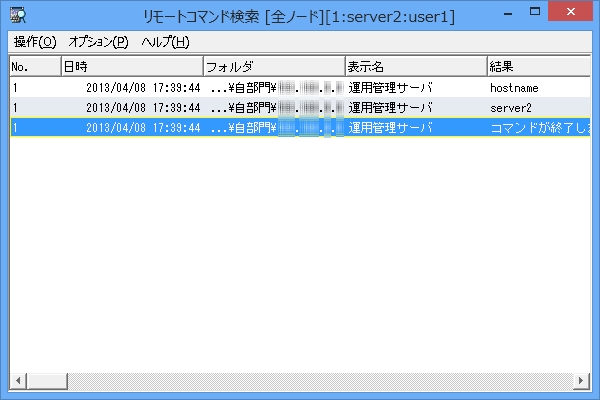Image resolution: width=600 pixels, height=400 pixels.
Task: Click the date cell in the highlighted row
Action: 143,128
